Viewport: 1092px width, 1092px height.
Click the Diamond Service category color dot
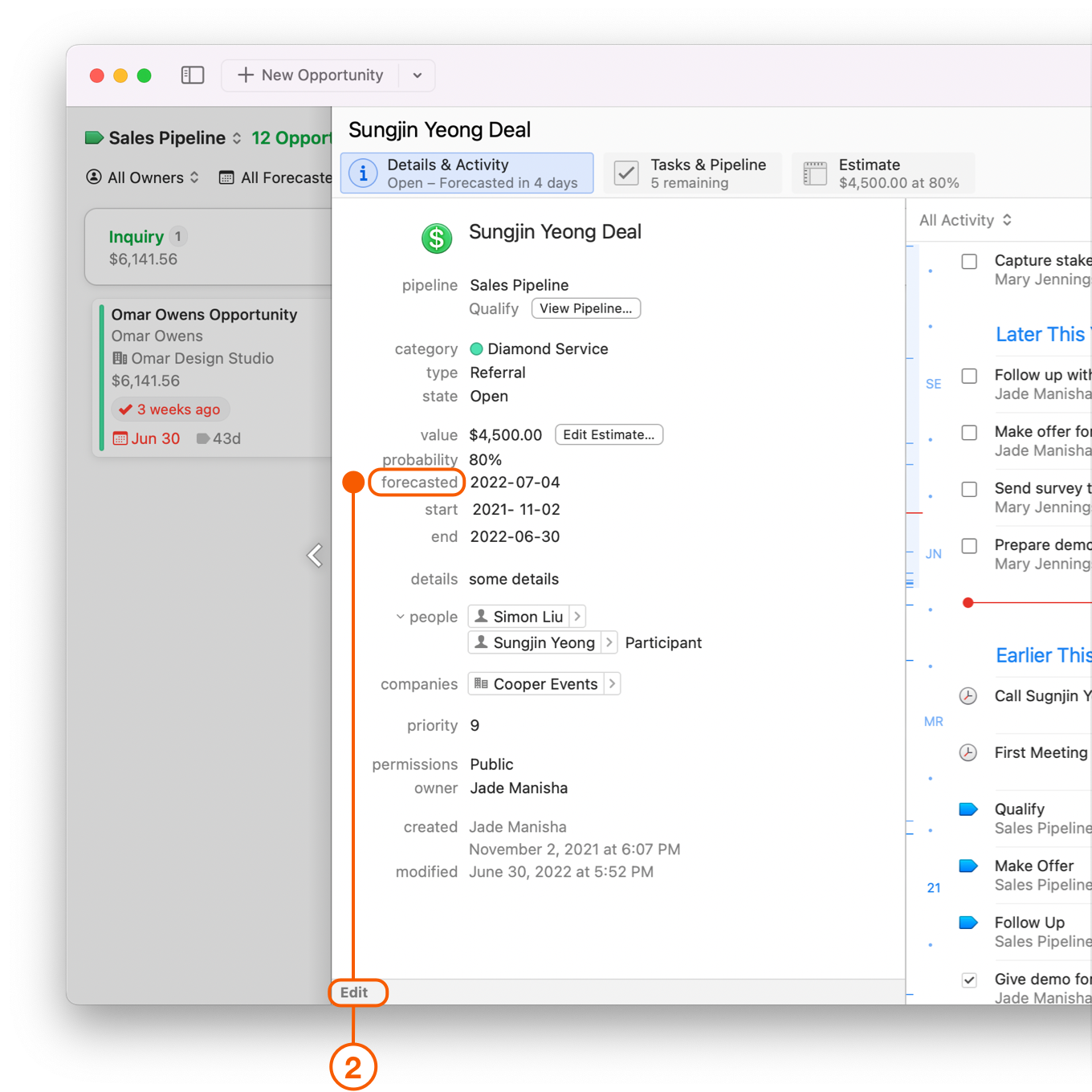point(476,348)
